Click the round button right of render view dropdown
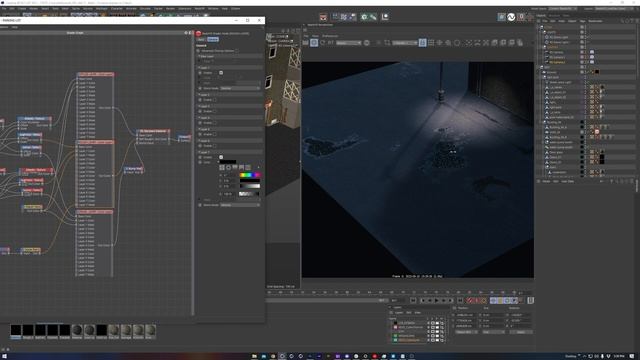Viewport: 640px width, 360px height. coord(367,42)
